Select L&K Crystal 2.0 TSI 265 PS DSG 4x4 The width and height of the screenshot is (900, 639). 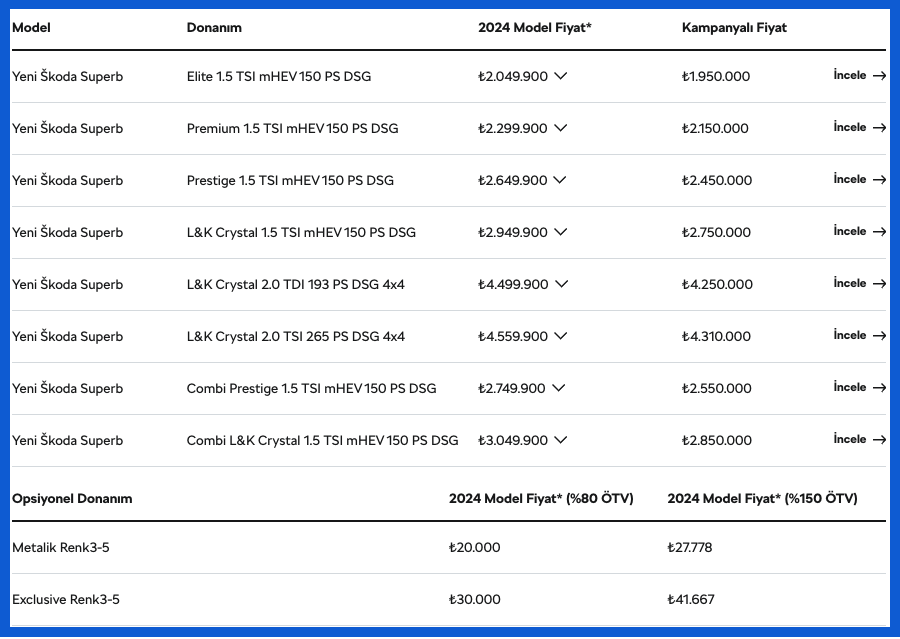(296, 336)
